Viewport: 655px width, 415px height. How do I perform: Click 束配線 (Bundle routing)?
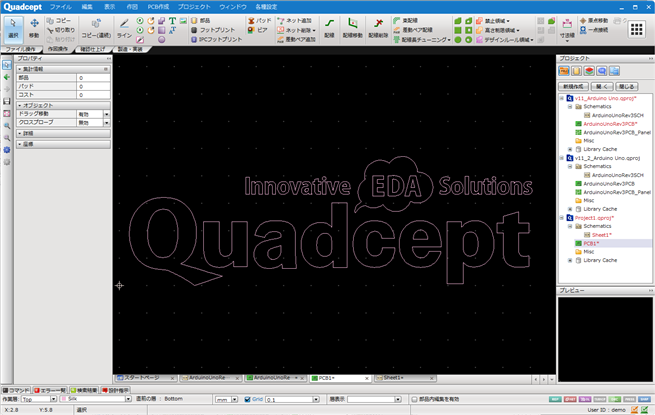click(x=406, y=20)
